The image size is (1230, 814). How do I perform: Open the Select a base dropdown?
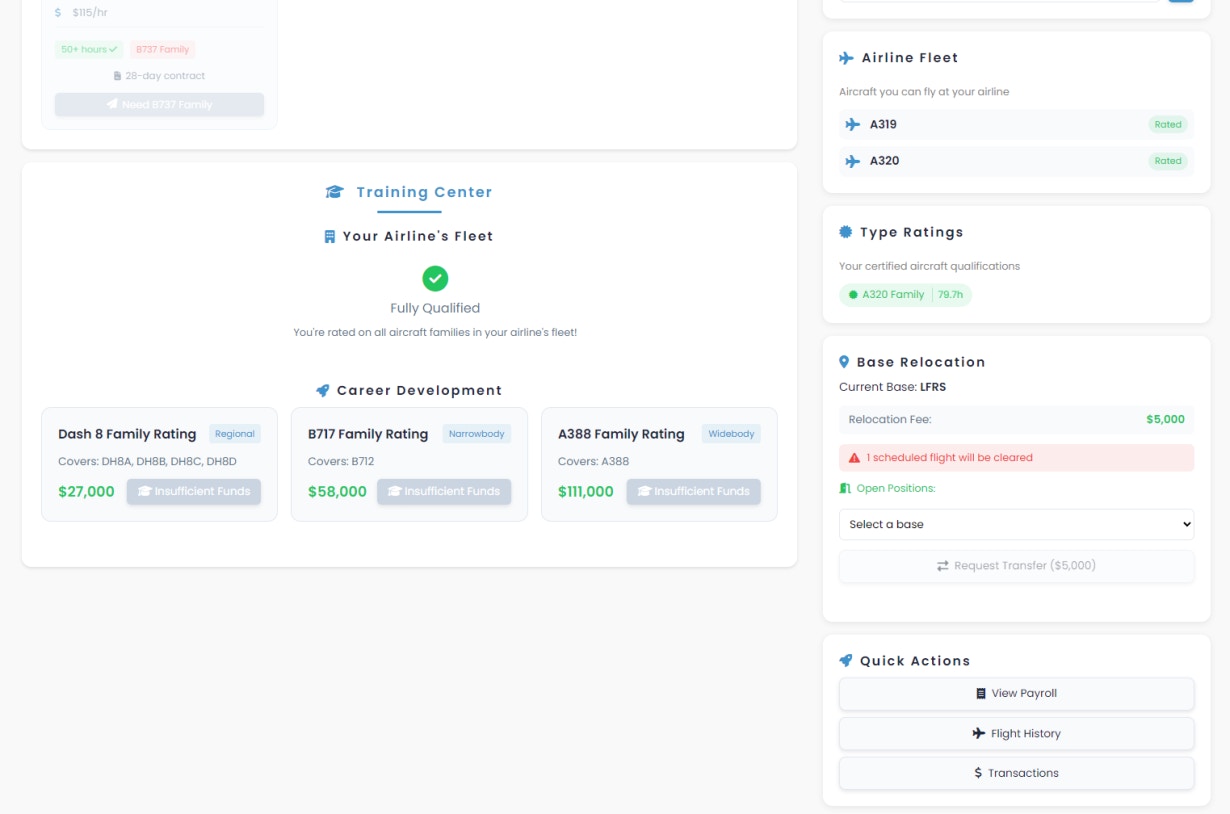(x=1016, y=524)
